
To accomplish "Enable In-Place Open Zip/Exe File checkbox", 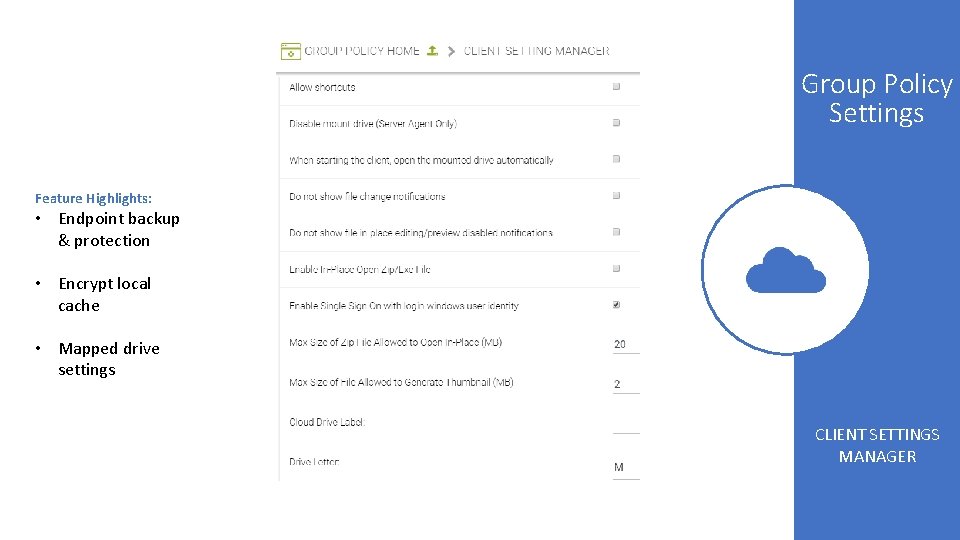I will [617, 268].
